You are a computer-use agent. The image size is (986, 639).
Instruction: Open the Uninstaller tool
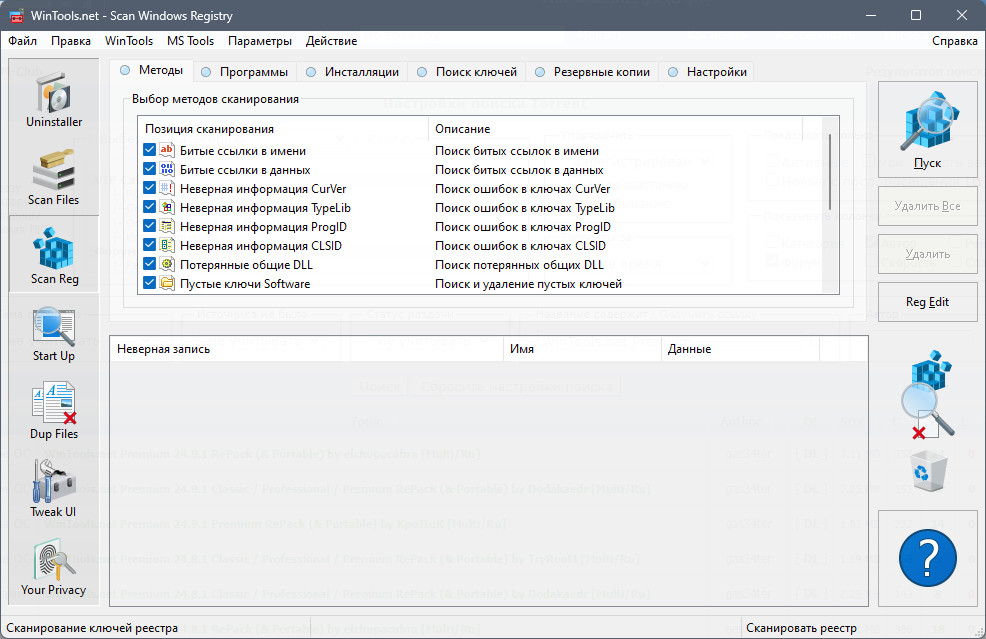pos(54,100)
